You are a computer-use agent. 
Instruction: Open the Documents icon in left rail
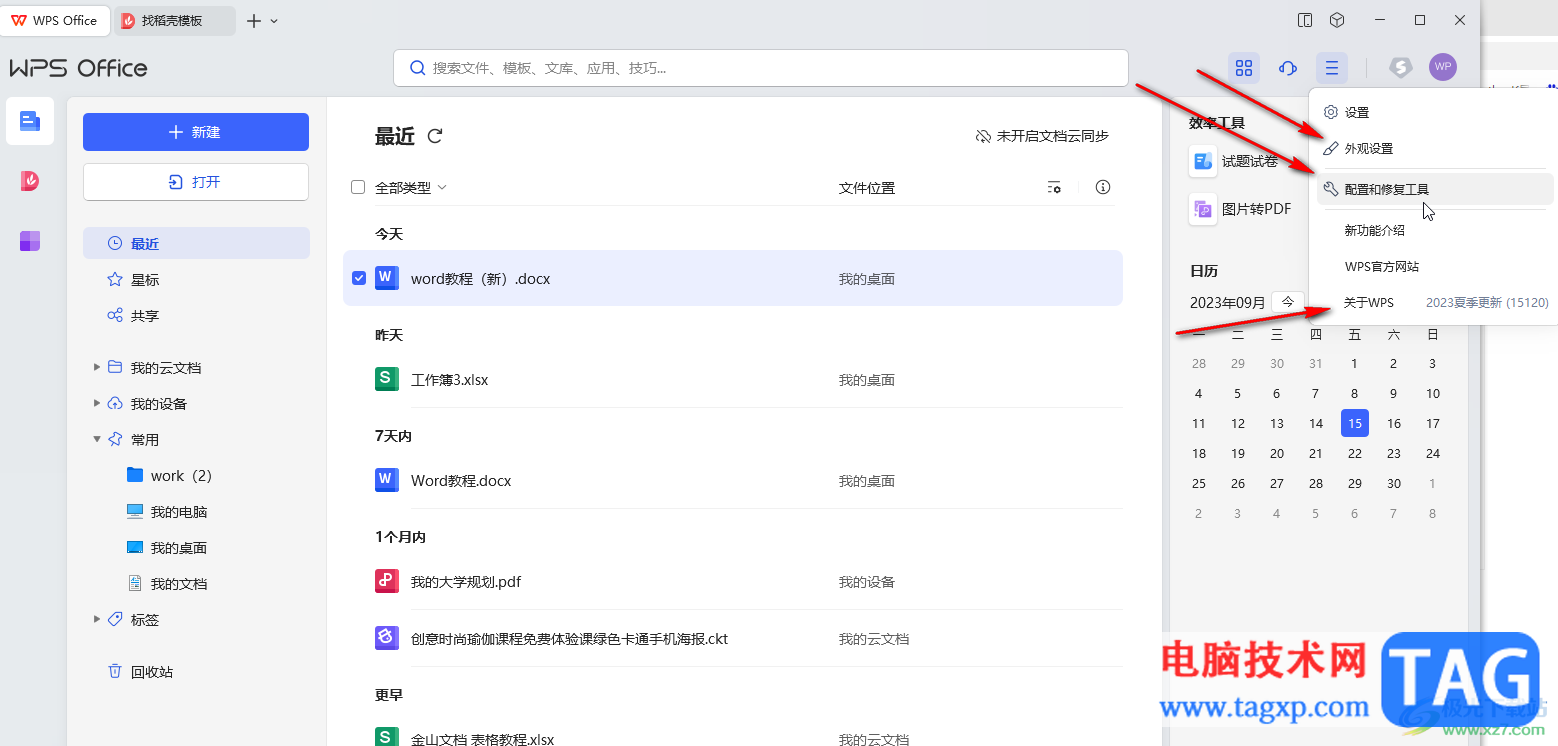point(30,121)
